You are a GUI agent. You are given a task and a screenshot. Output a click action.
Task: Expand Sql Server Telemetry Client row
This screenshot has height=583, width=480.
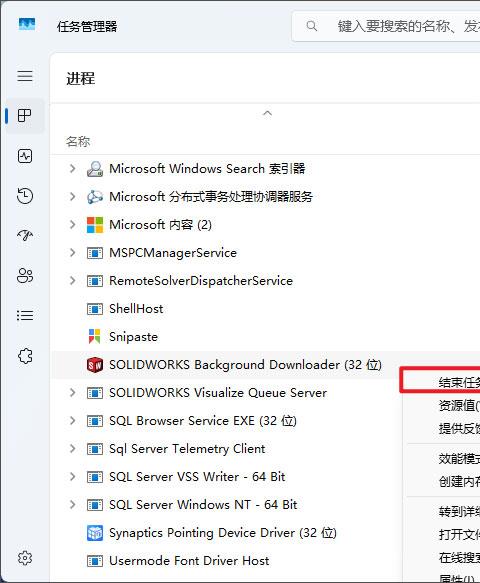(73, 448)
